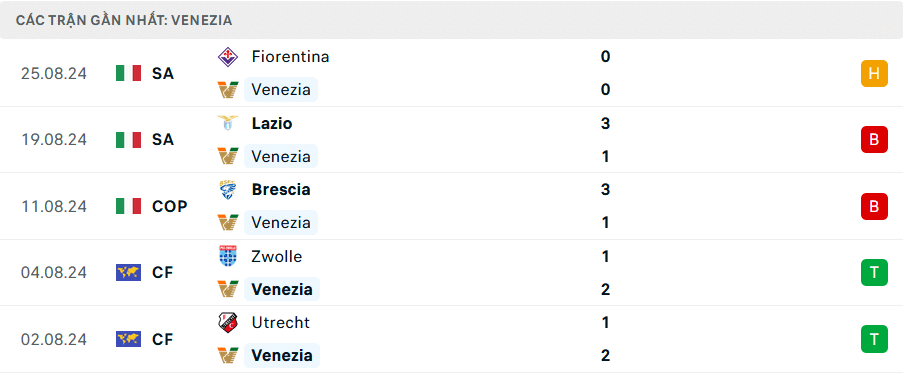The height and width of the screenshot is (373, 903).
Task: Click the Fiorentina club crest icon
Action: (228, 56)
